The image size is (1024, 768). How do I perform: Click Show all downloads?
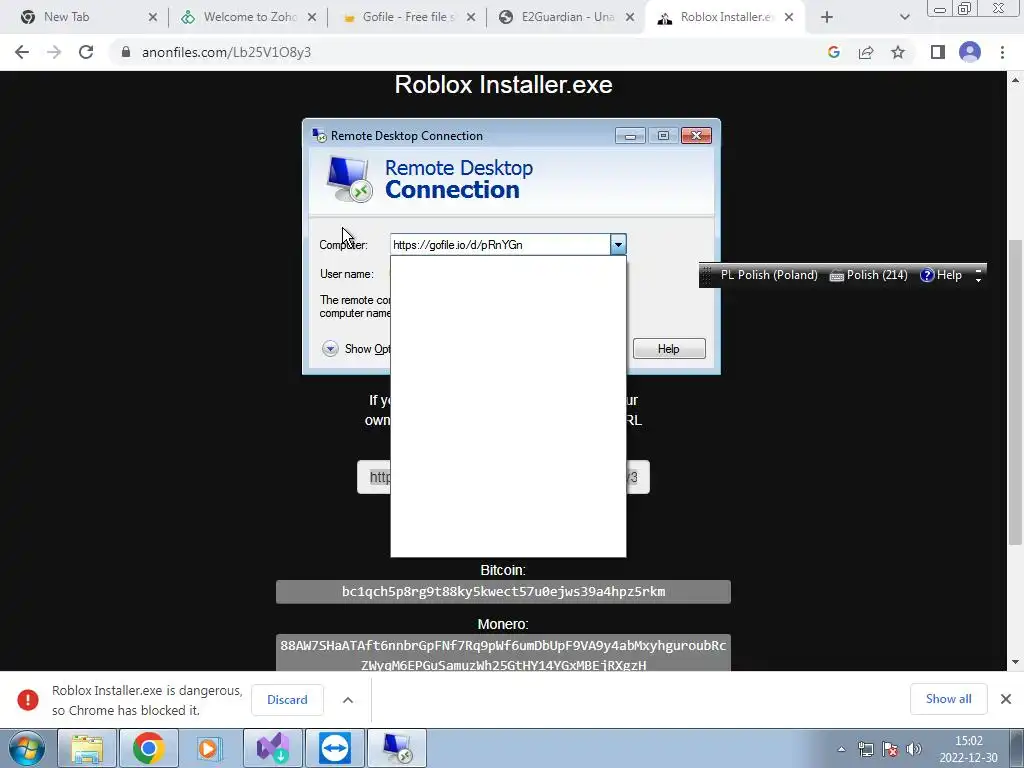[948, 699]
